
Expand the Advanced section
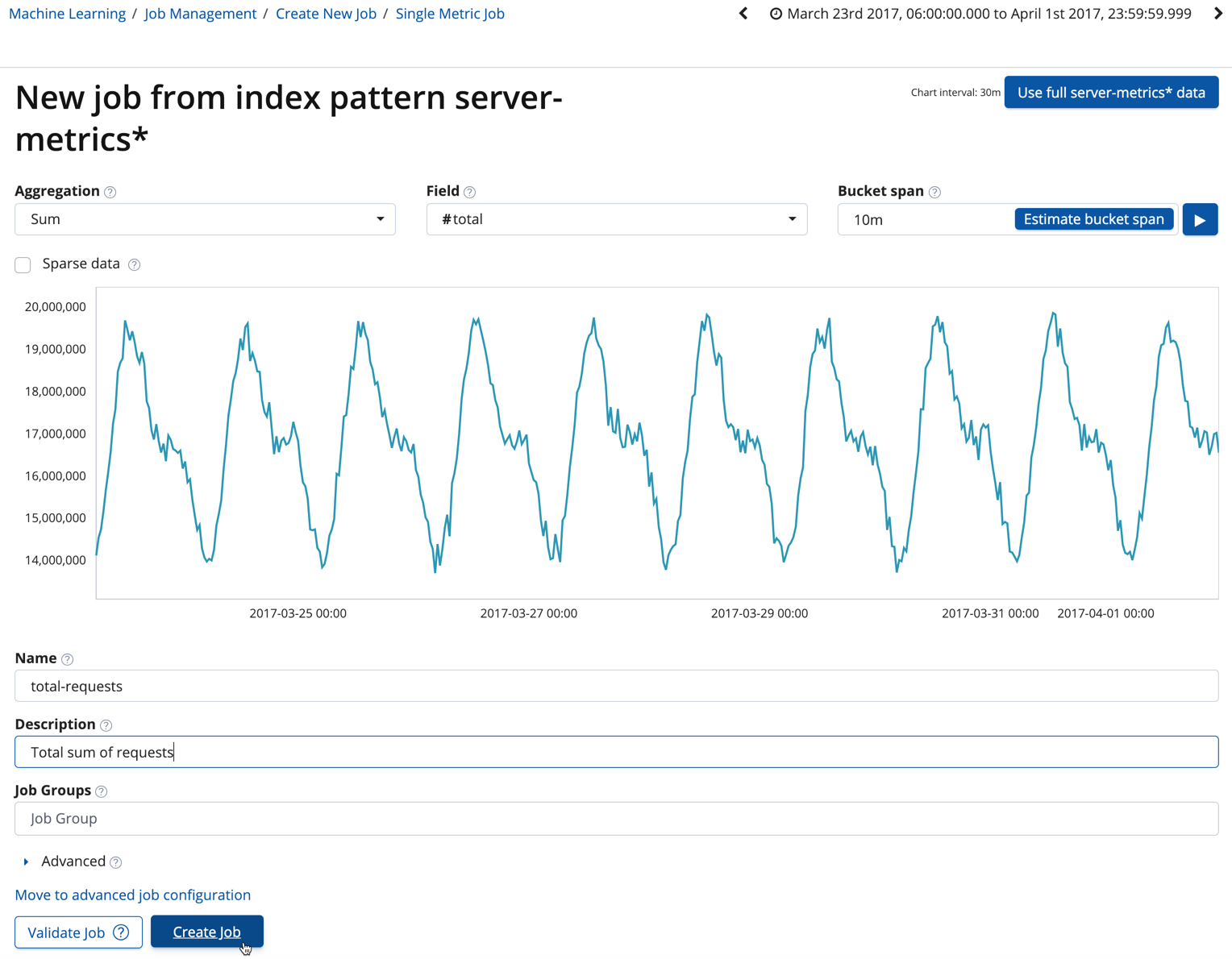(27, 861)
